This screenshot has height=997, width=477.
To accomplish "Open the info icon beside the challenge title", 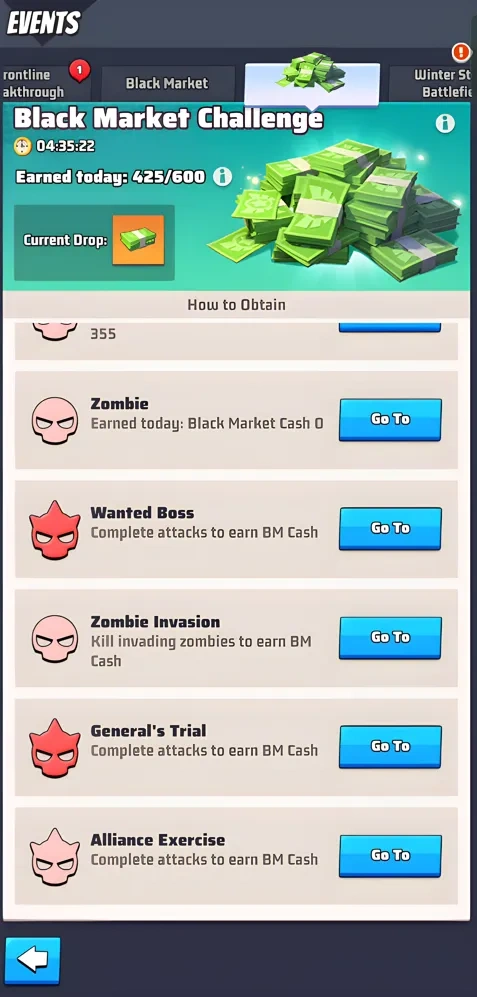I will pyautogui.click(x=445, y=123).
